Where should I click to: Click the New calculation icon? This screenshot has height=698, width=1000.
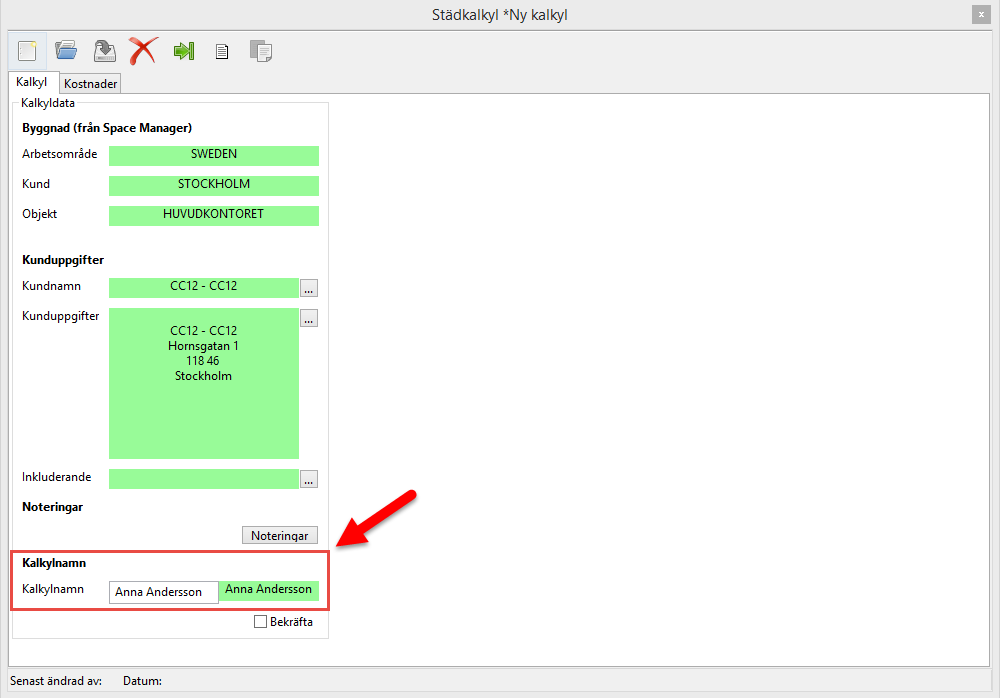click(26, 51)
